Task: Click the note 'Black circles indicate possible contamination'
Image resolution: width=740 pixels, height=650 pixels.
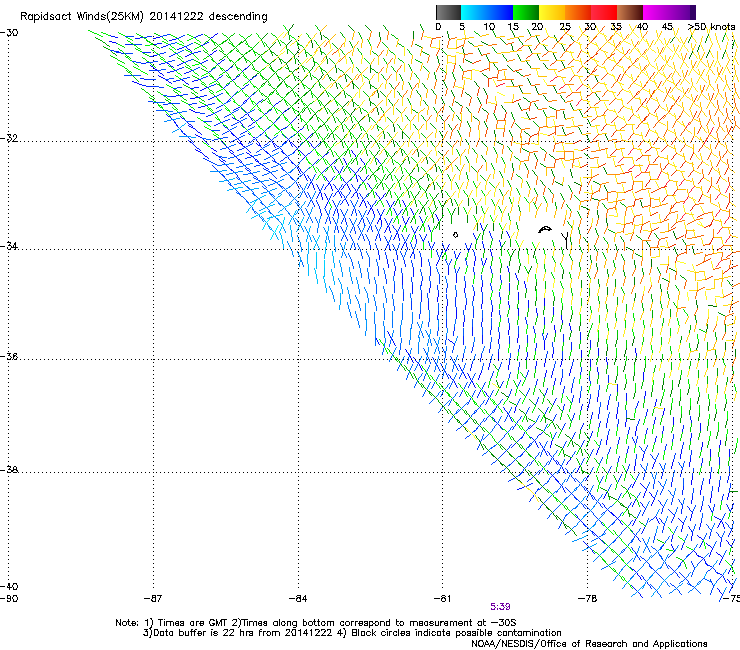Action: [456, 633]
